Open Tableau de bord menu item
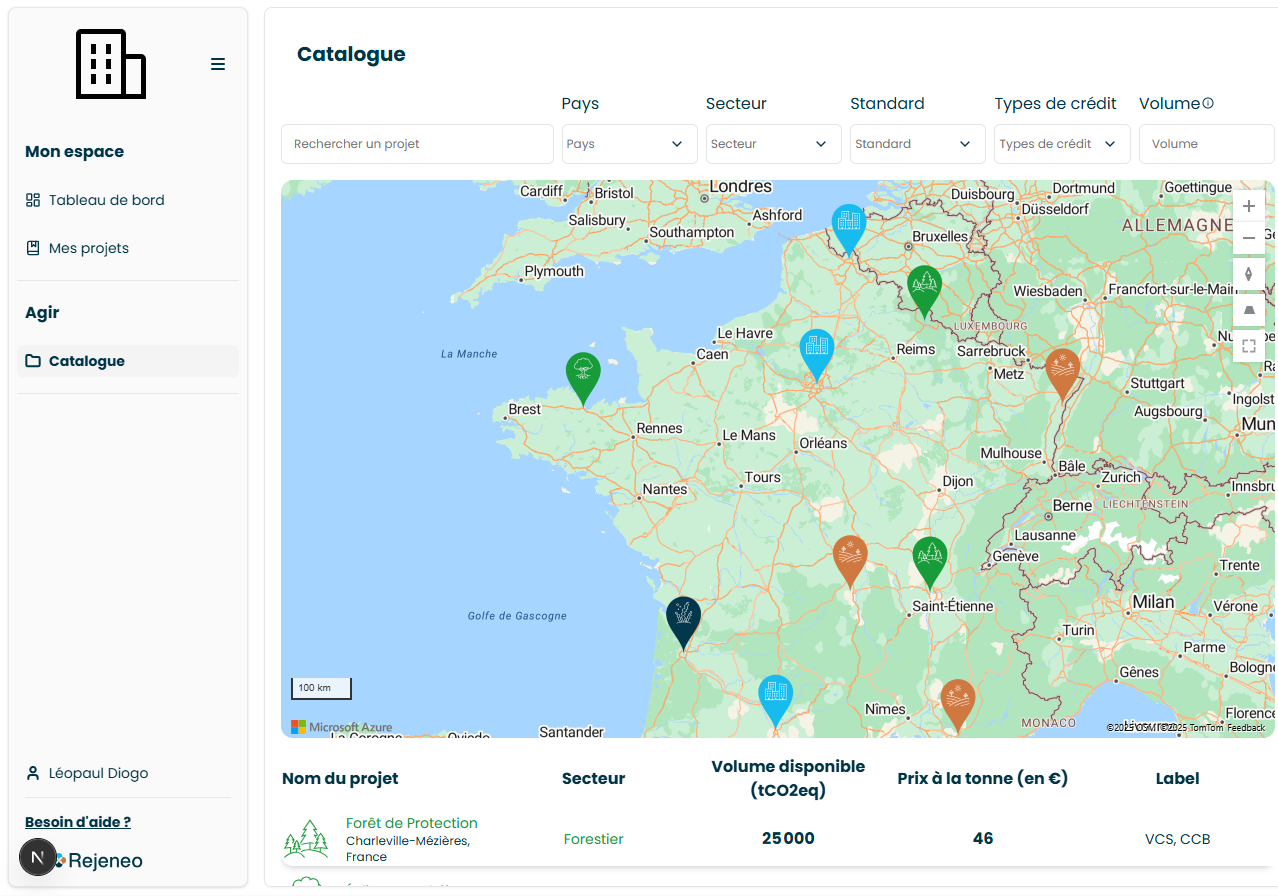Image resolution: width=1278 pixels, height=896 pixels. pos(106,200)
